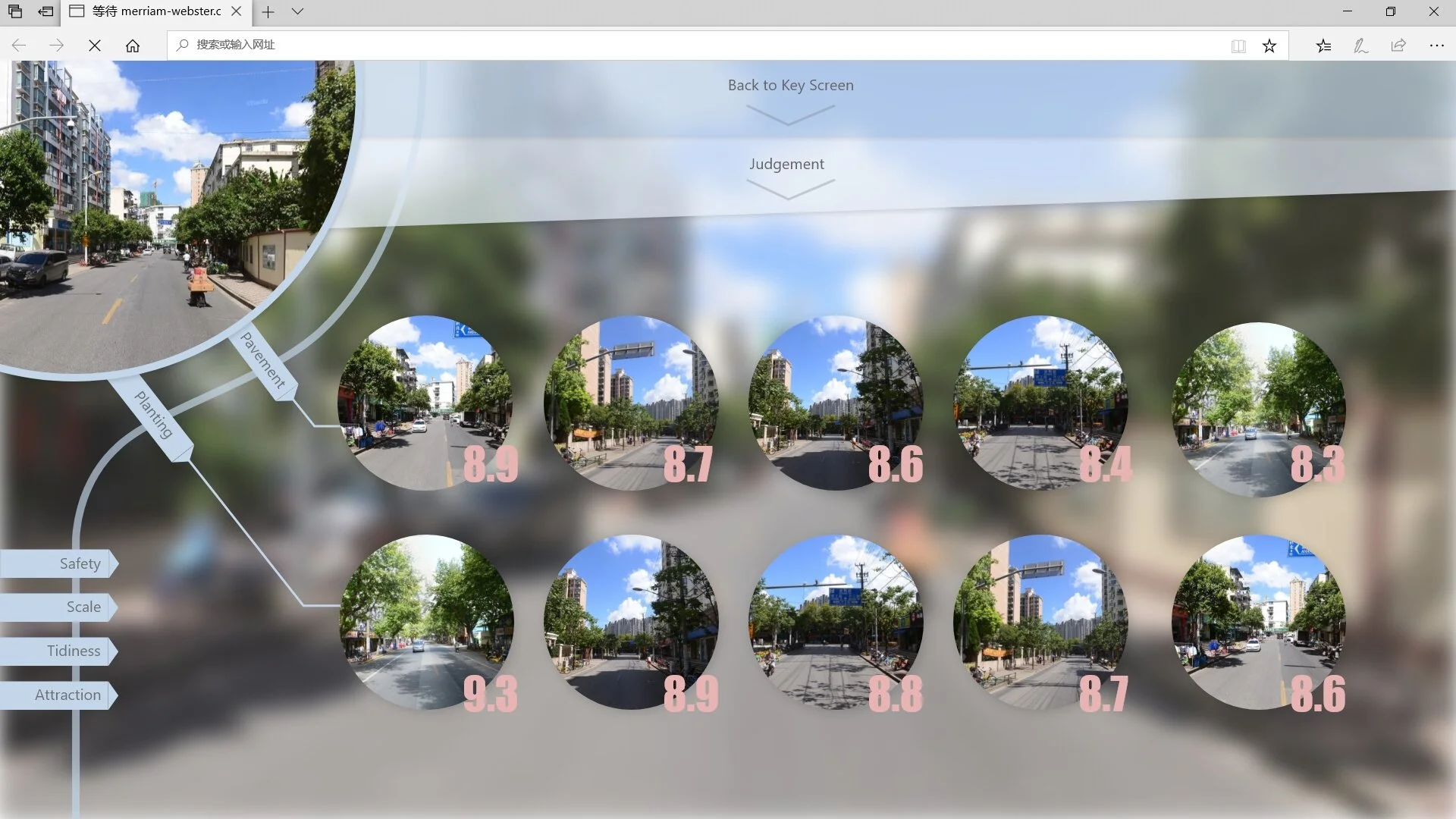Open street thumbnail scored 8.4
Screen dimensions: 1456x819
(1040, 403)
